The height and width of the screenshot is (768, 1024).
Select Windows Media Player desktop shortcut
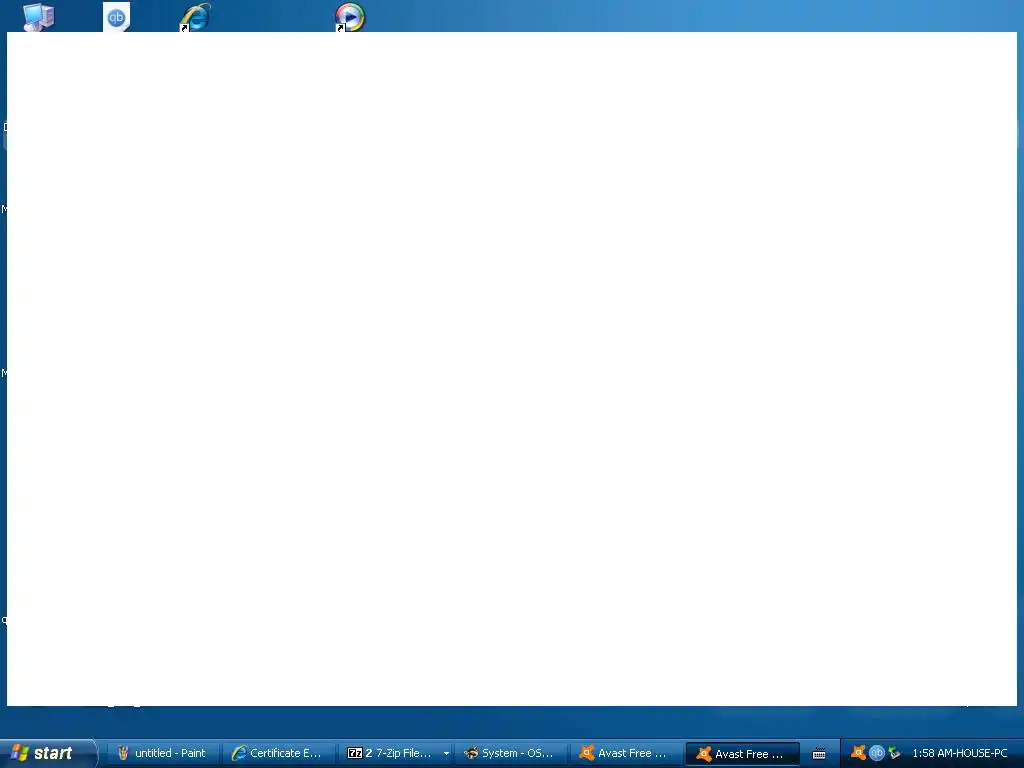point(350,16)
